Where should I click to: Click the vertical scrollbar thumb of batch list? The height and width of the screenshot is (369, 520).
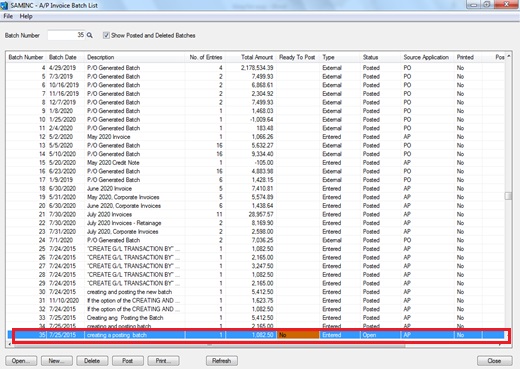point(508,196)
